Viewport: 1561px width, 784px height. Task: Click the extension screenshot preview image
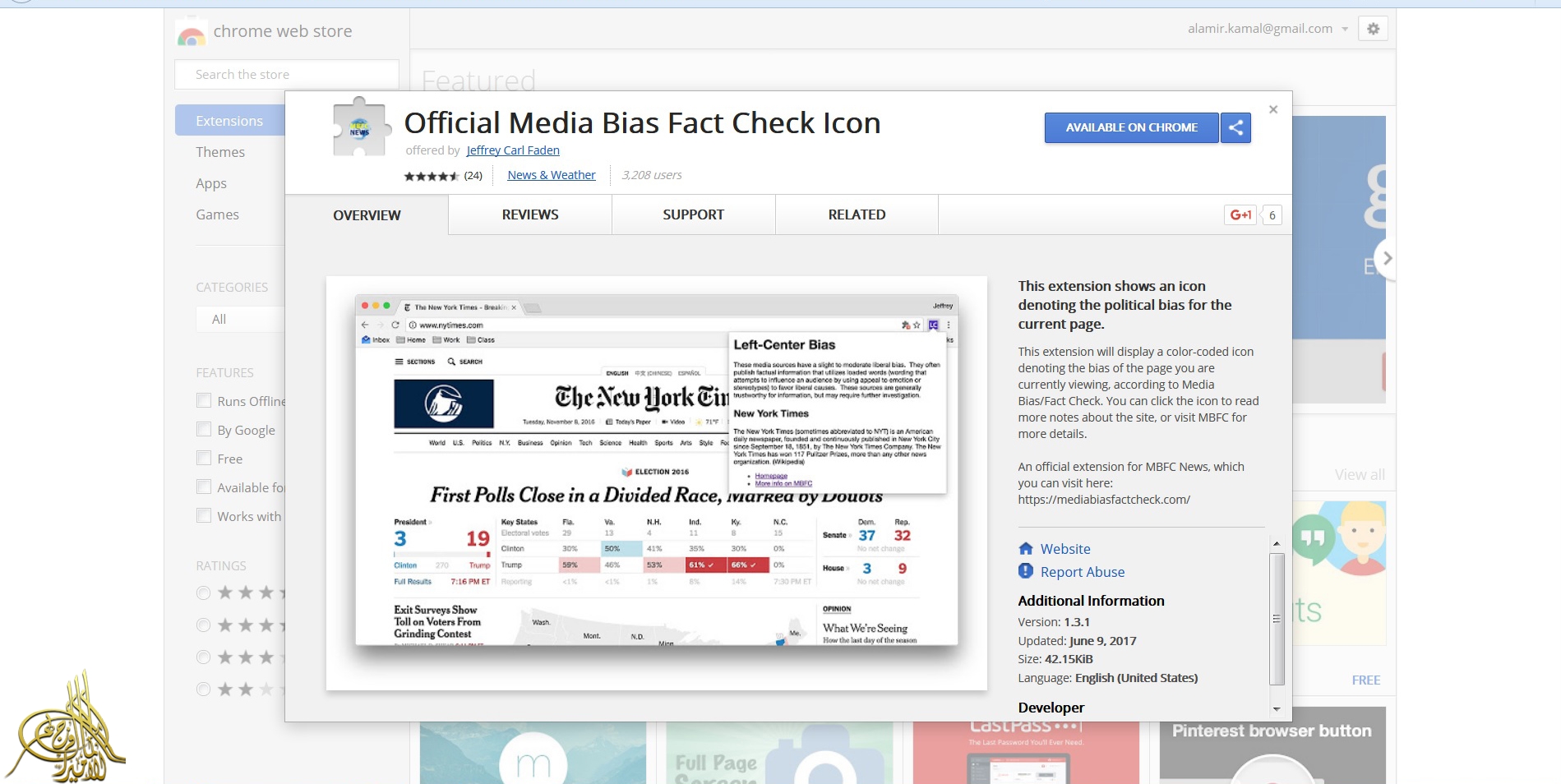(657, 483)
